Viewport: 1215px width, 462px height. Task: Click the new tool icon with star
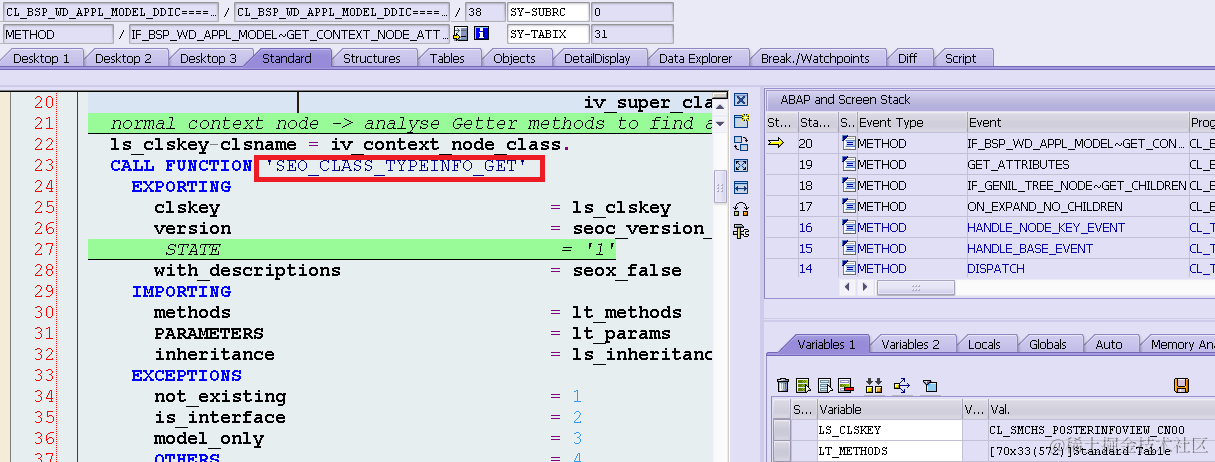[741, 121]
